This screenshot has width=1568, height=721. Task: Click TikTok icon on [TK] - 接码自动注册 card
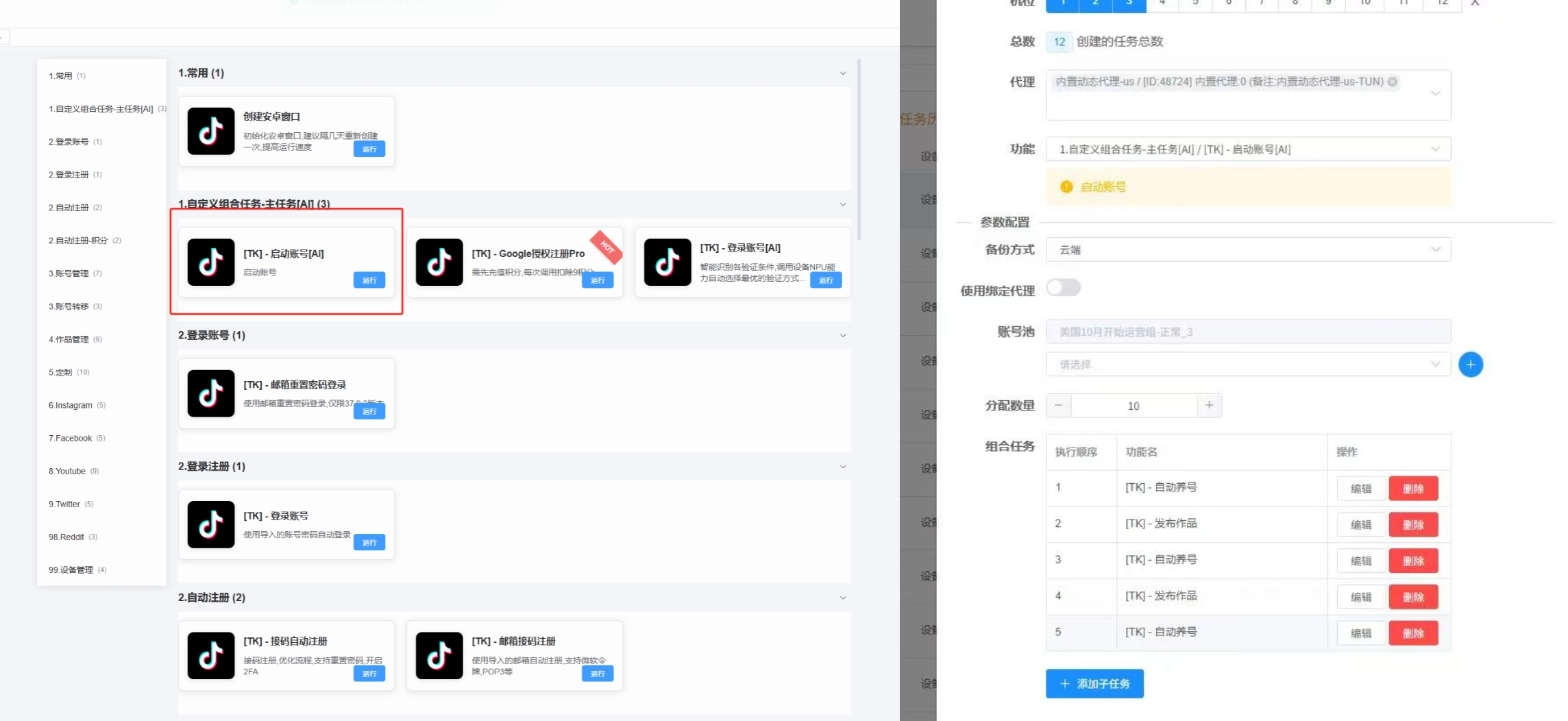[x=211, y=656]
